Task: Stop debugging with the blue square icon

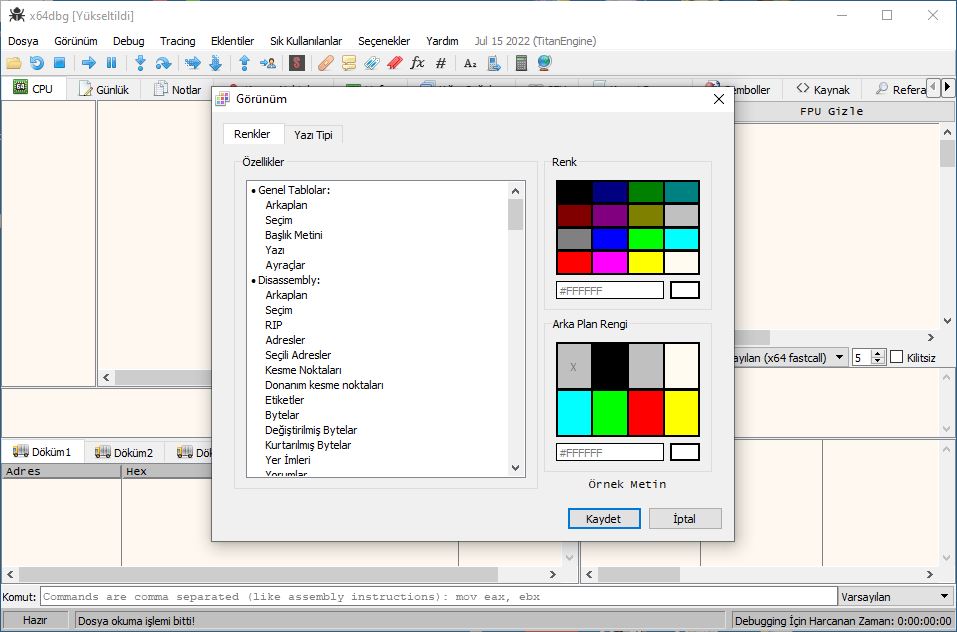Action: 59,63
